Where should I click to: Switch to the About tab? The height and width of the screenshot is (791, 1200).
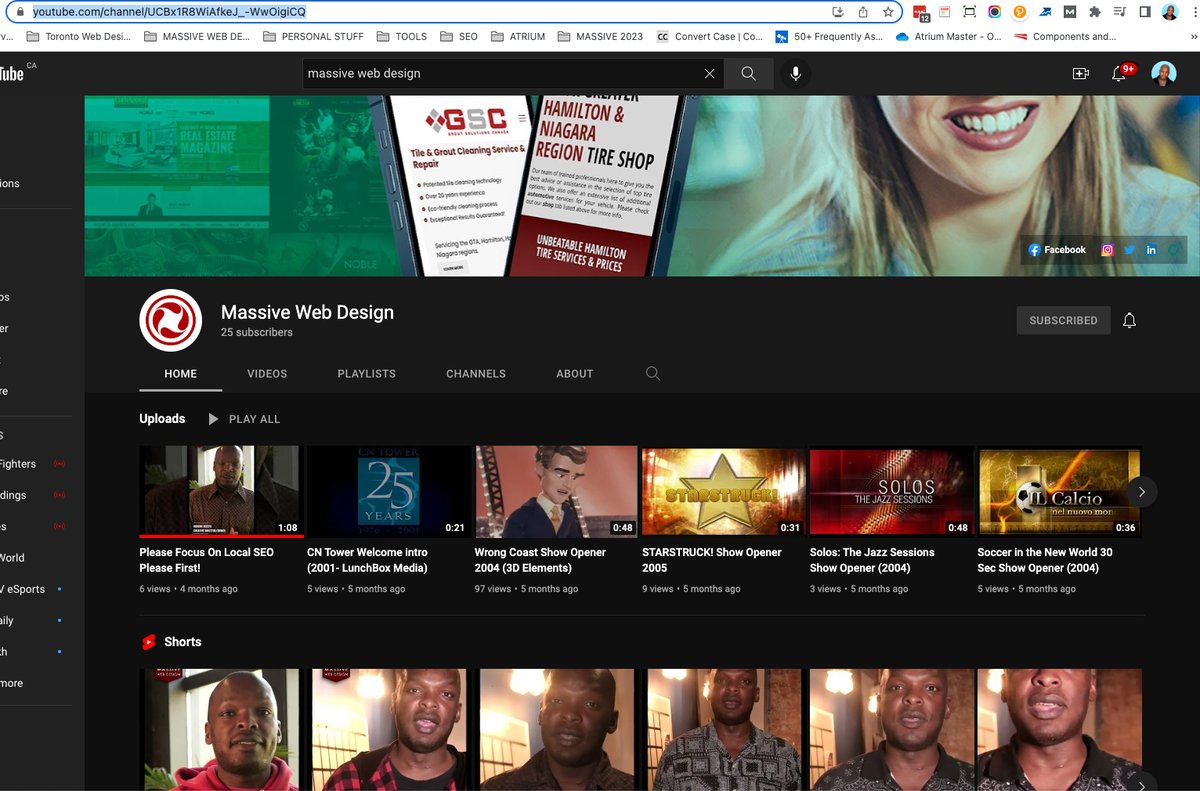(575, 373)
